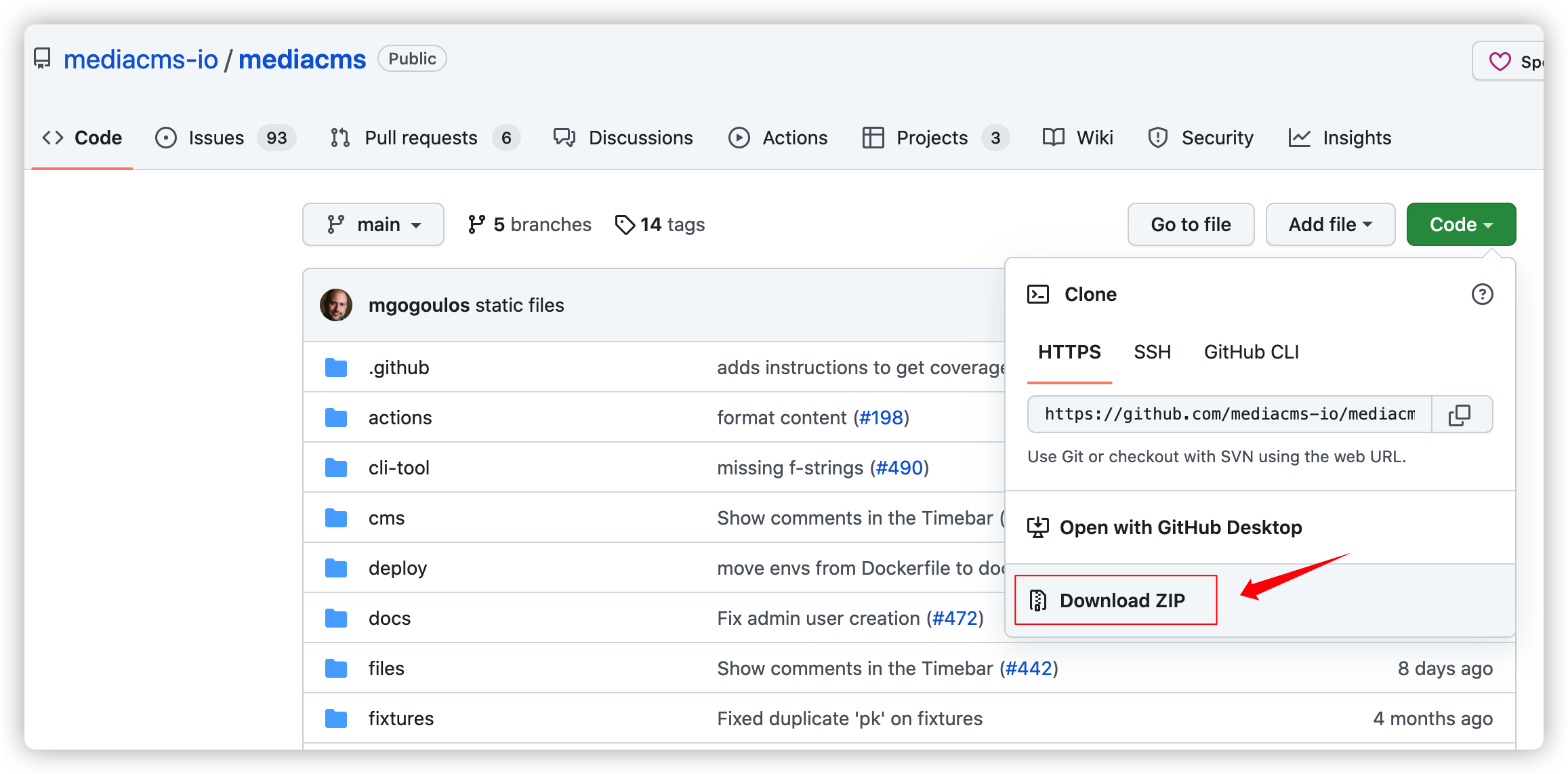Expand the main branch dropdown

373,224
